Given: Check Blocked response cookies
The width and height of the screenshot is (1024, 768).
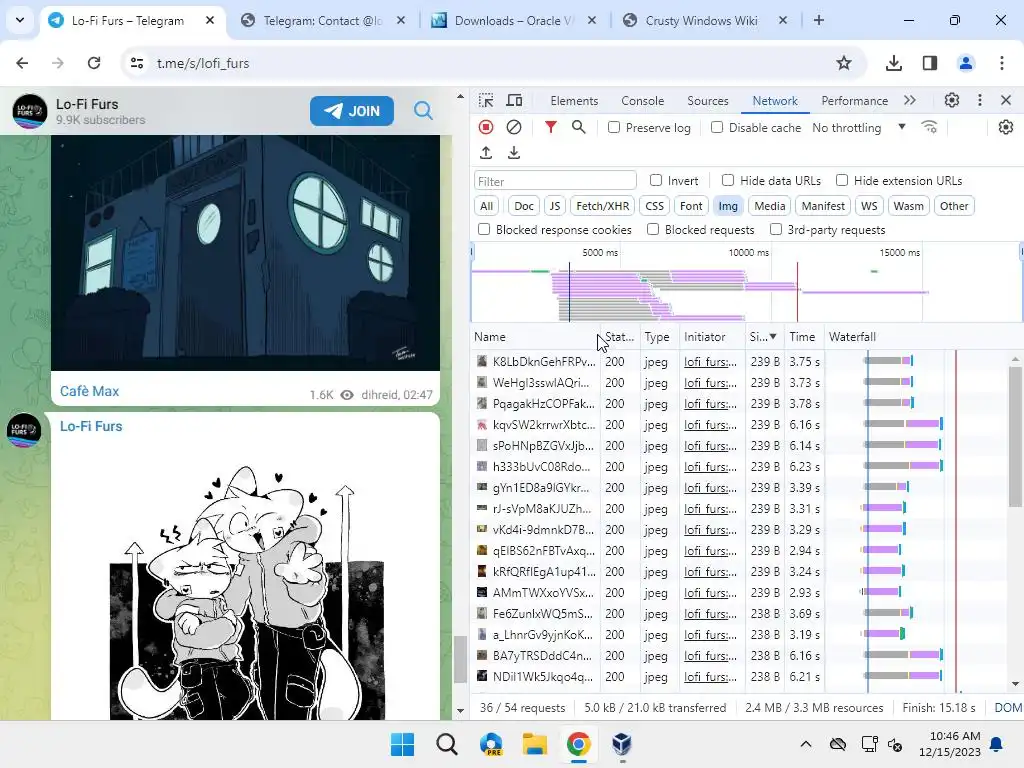Looking at the screenshot, I should click(484, 229).
